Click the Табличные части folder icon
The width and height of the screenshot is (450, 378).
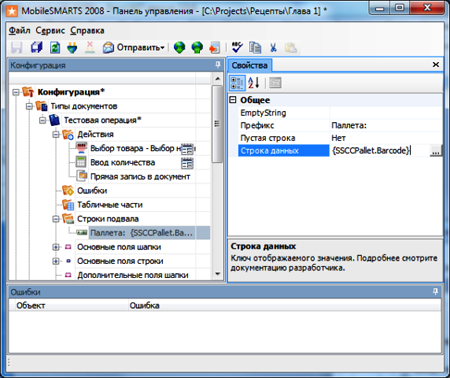tap(68, 205)
